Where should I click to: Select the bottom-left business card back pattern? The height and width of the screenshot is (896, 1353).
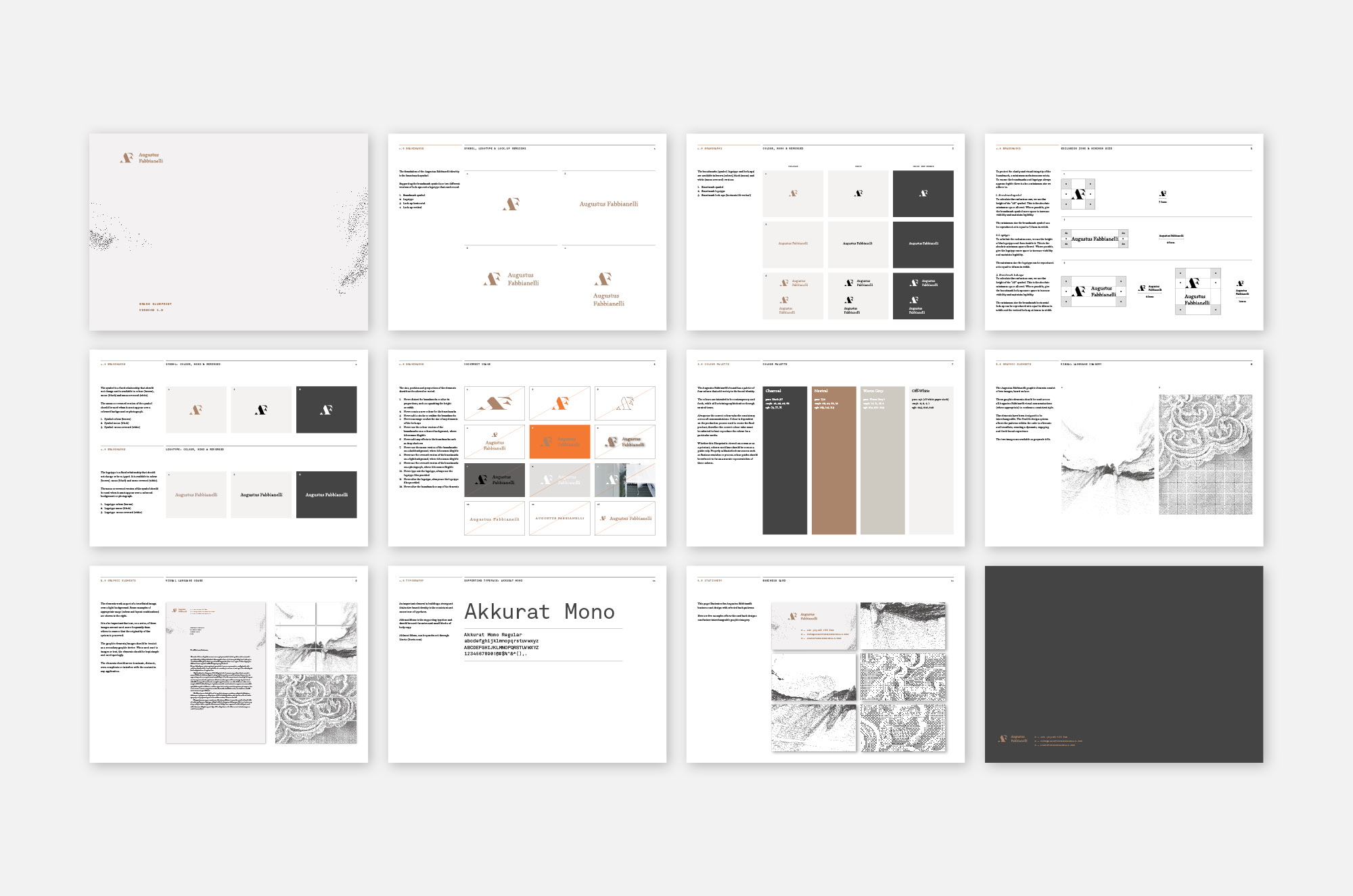click(x=814, y=728)
